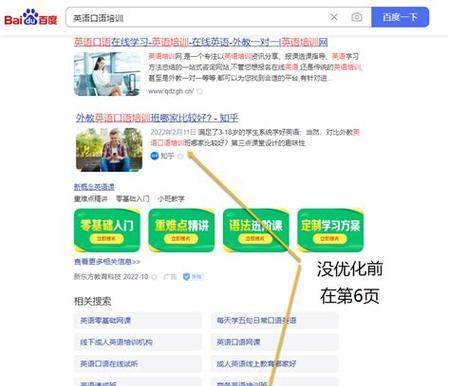Click 重难点精讲 text under the ad title
Screen dimensions: 450x386
click(x=91, y=199)
